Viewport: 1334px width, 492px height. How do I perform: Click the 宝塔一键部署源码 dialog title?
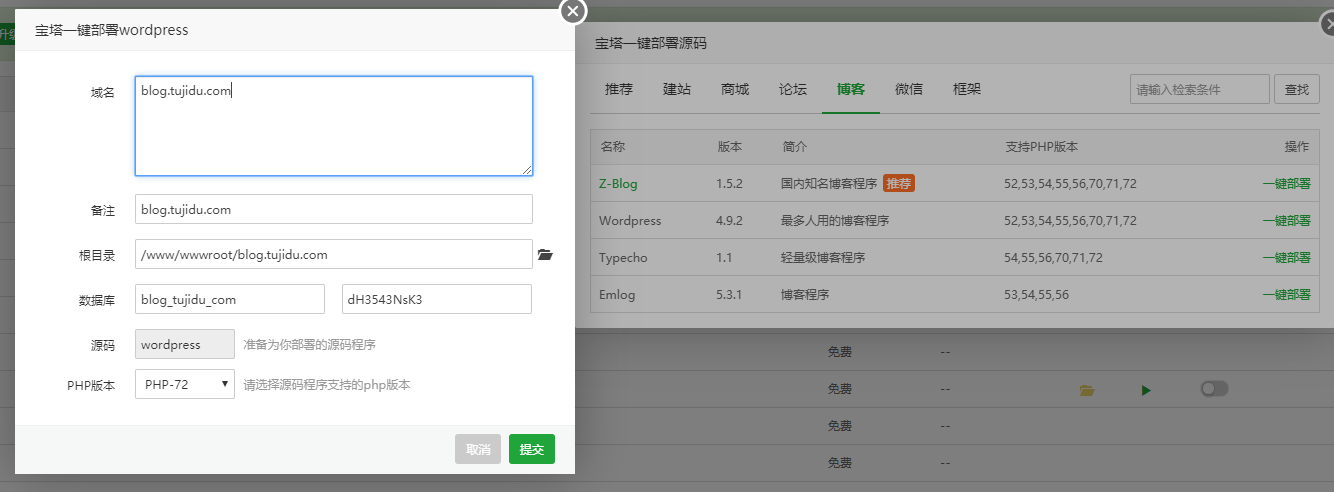tap(651, 44)
